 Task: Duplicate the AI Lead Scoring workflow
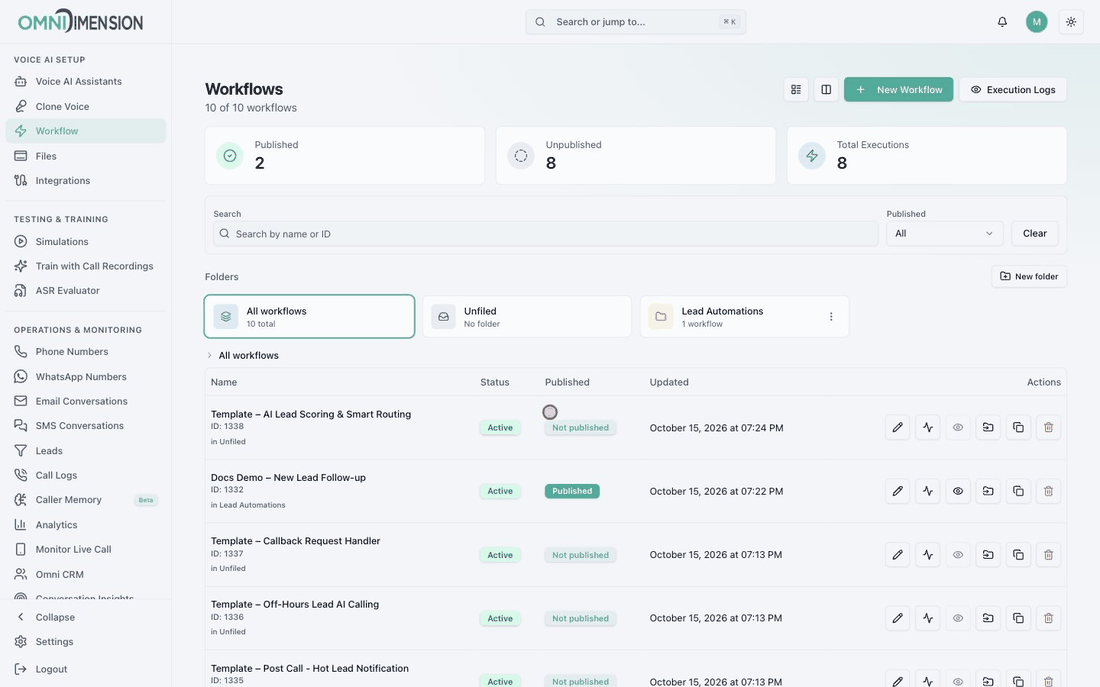click(x=1018, y=427)
